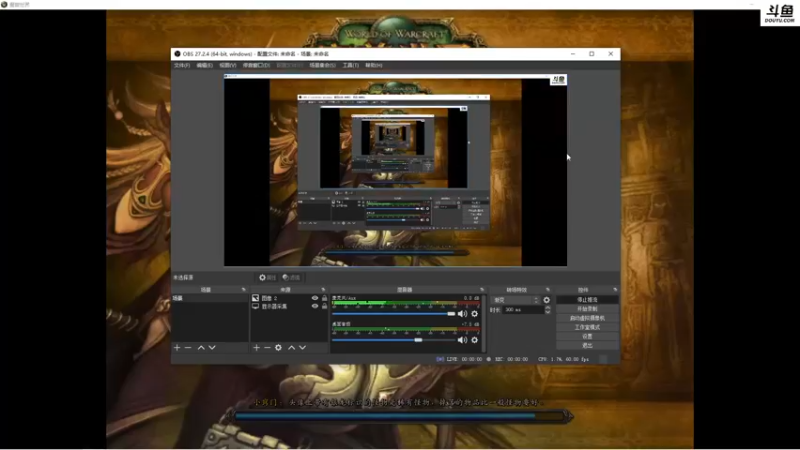The height and width of the screenshot is (450, 800).
Task: Click the 停止推流 button
Action: click(x=587, y=299)
